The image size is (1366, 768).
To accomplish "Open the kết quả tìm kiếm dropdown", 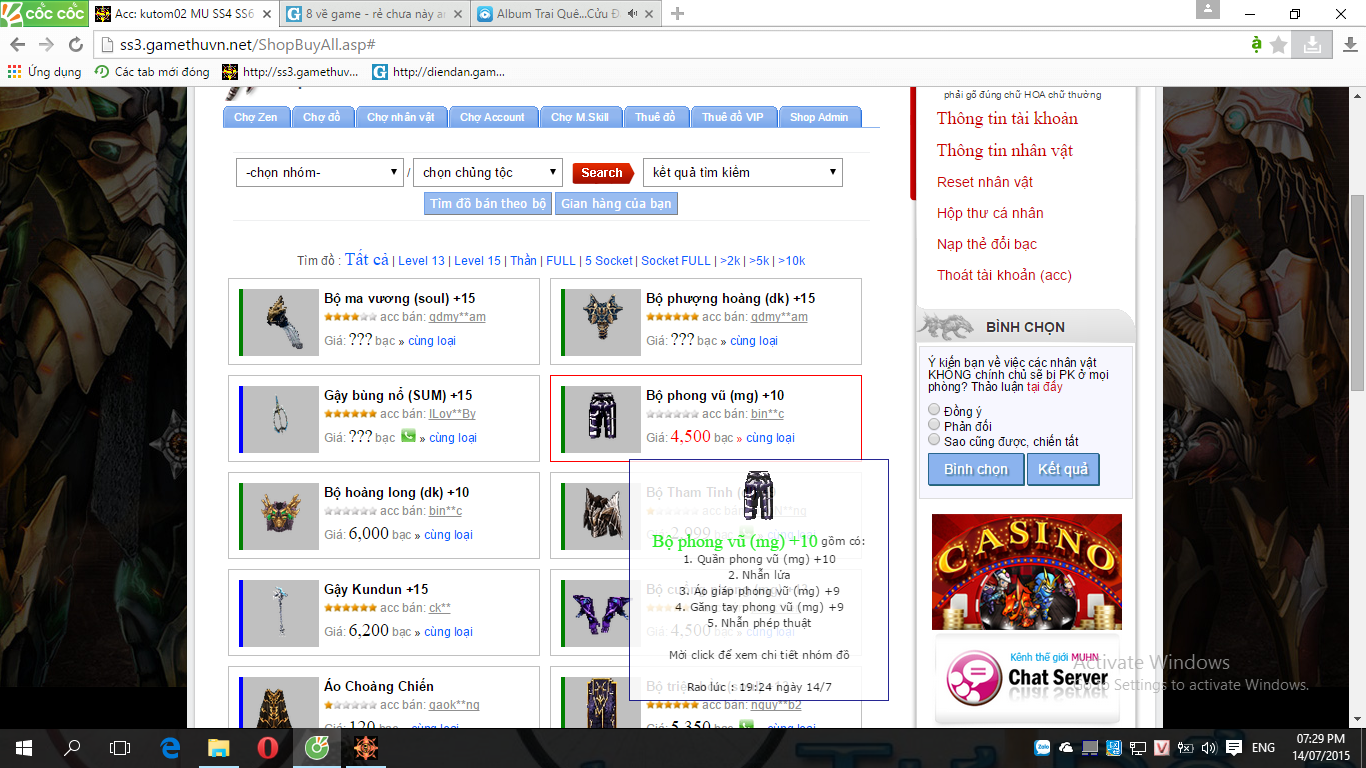I will pos(743,173).
